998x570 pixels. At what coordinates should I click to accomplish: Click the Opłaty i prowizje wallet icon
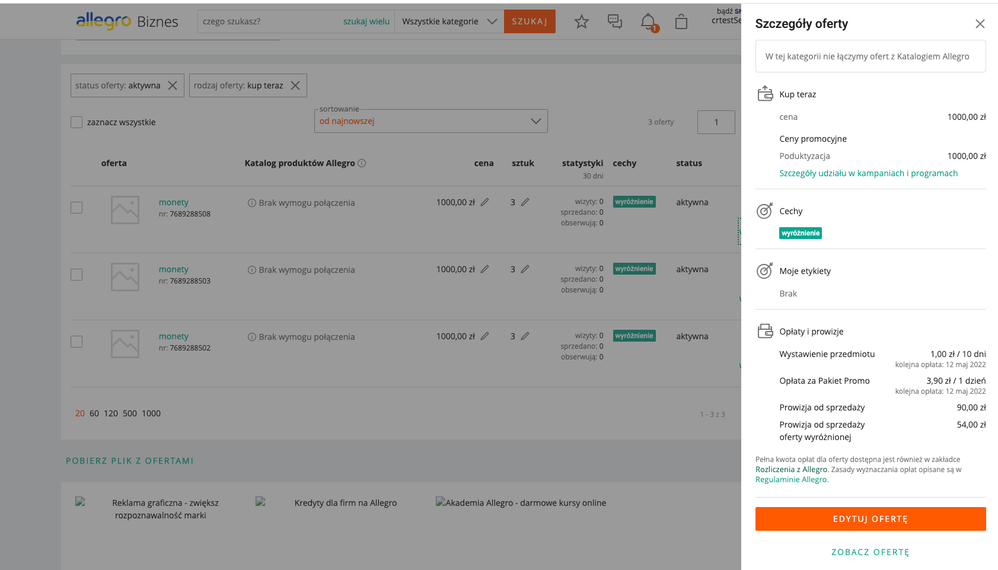pyautogui.click(x=765, y=331)
